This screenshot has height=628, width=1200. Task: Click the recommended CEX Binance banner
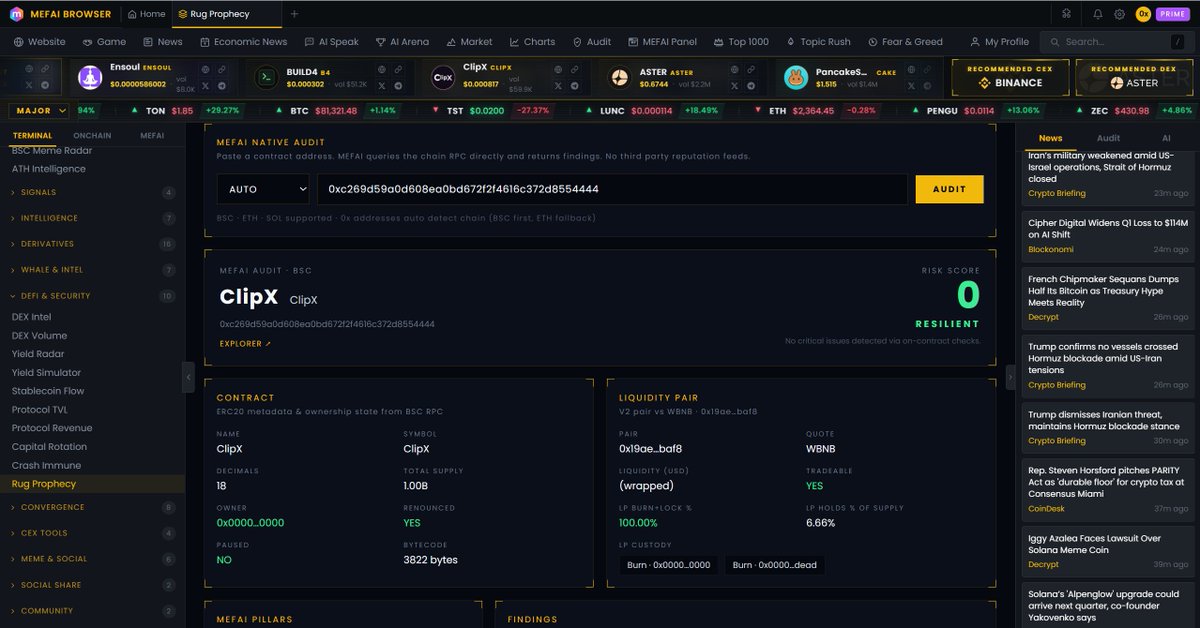click(1009, 77)
